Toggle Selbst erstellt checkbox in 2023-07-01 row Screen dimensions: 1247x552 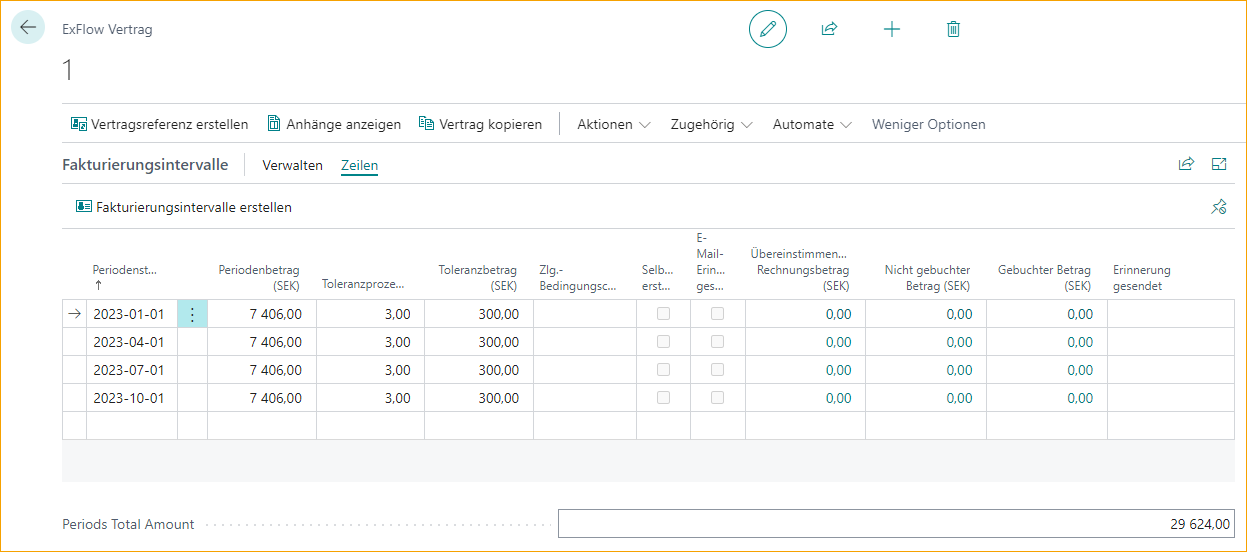[663, 370]
